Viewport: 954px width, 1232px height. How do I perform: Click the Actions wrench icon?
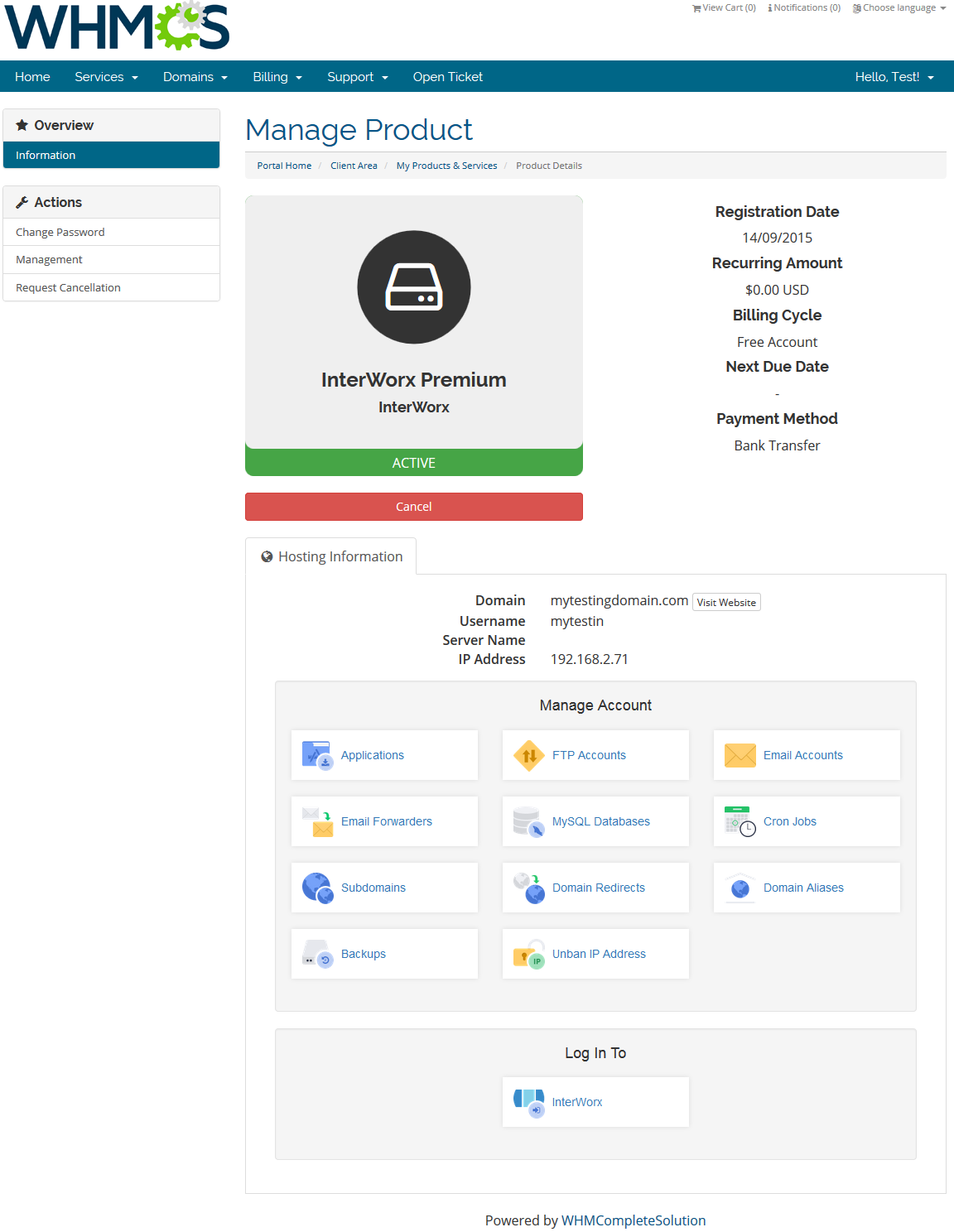22,202
